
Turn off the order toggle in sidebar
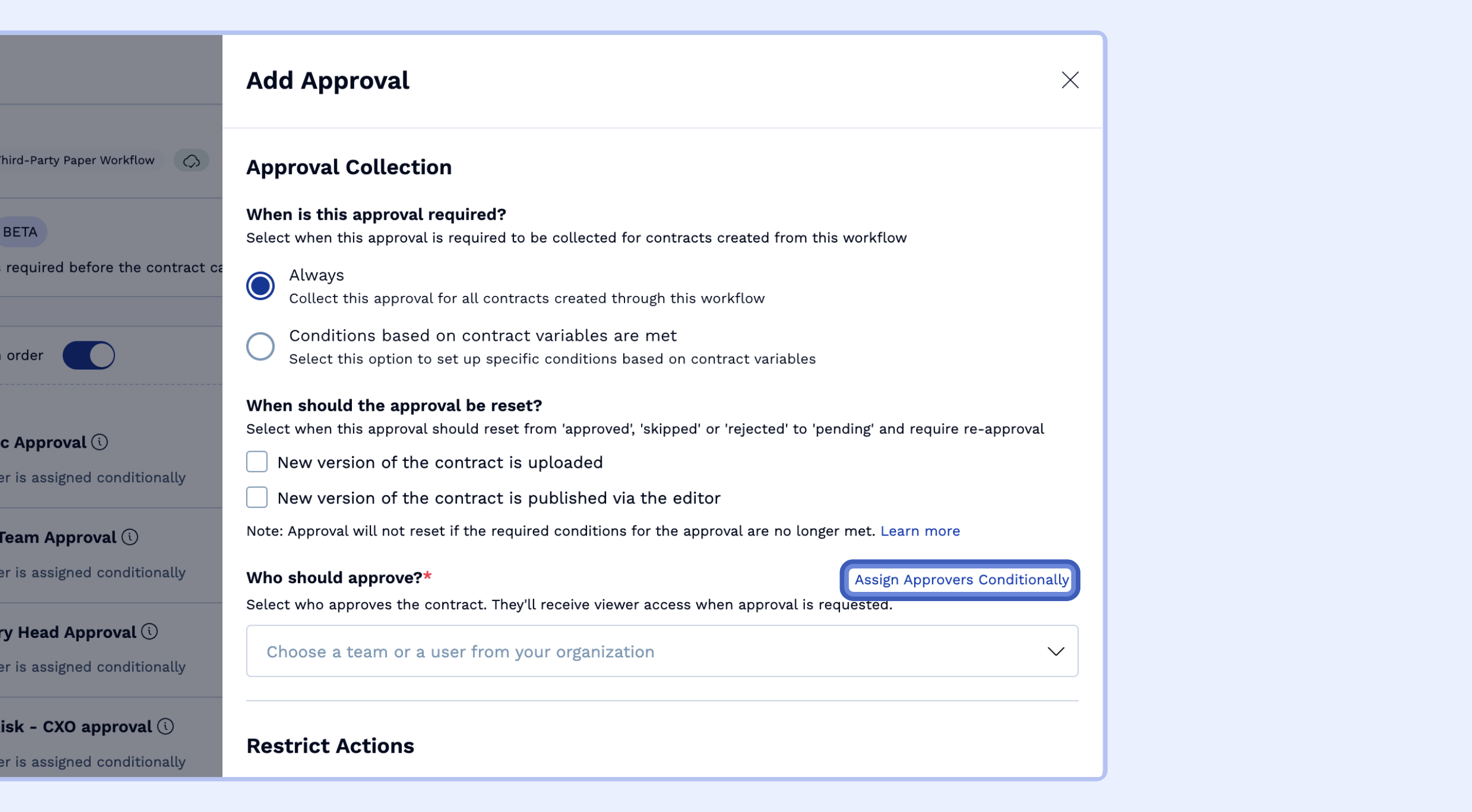(x=89, y=355)
